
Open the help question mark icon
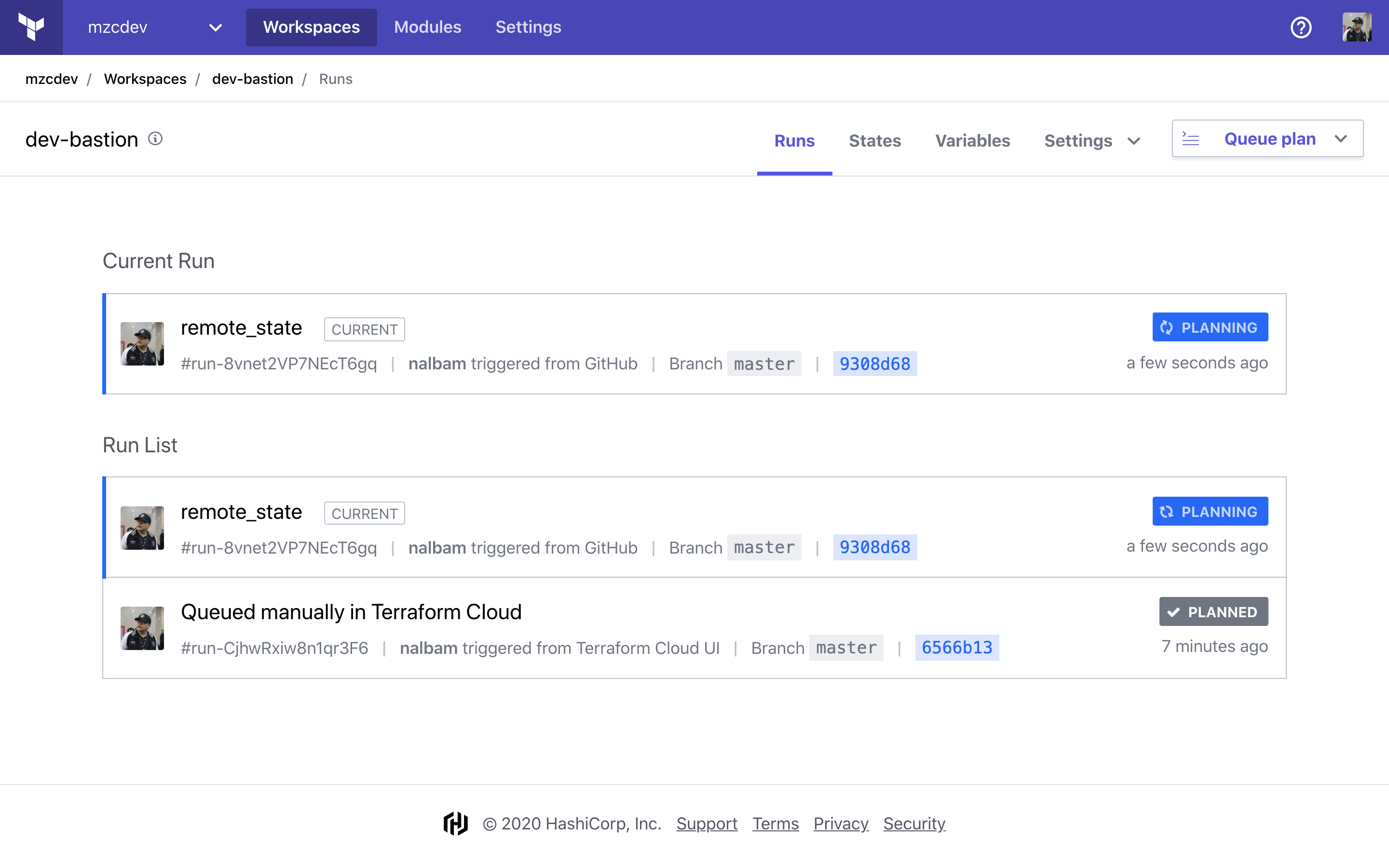point(1301,27)
